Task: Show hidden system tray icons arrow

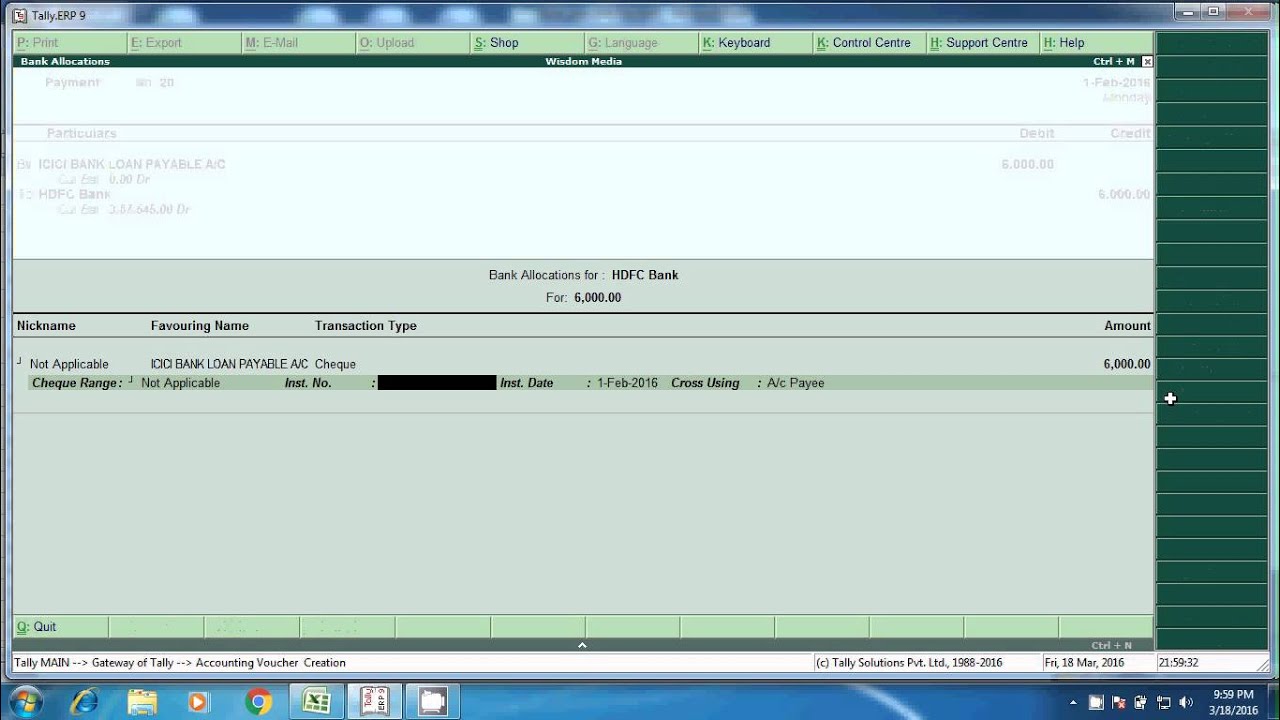Action: click(1073, 702)
